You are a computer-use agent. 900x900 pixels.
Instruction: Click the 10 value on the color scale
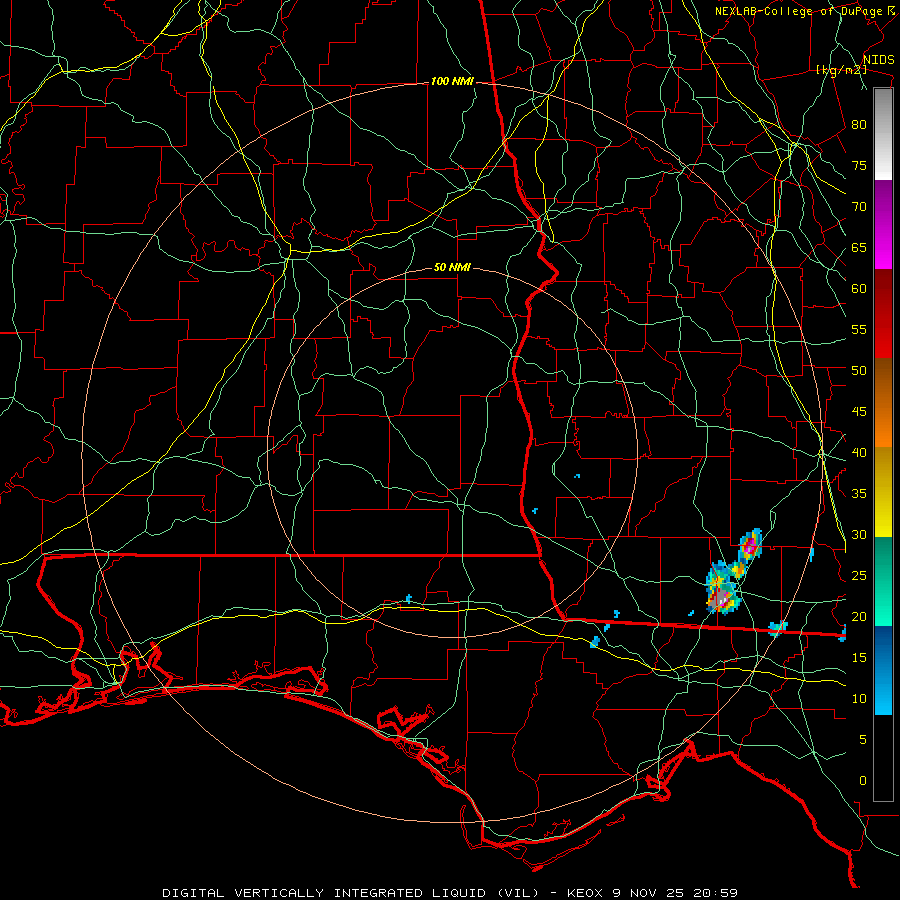click(859, 699)
